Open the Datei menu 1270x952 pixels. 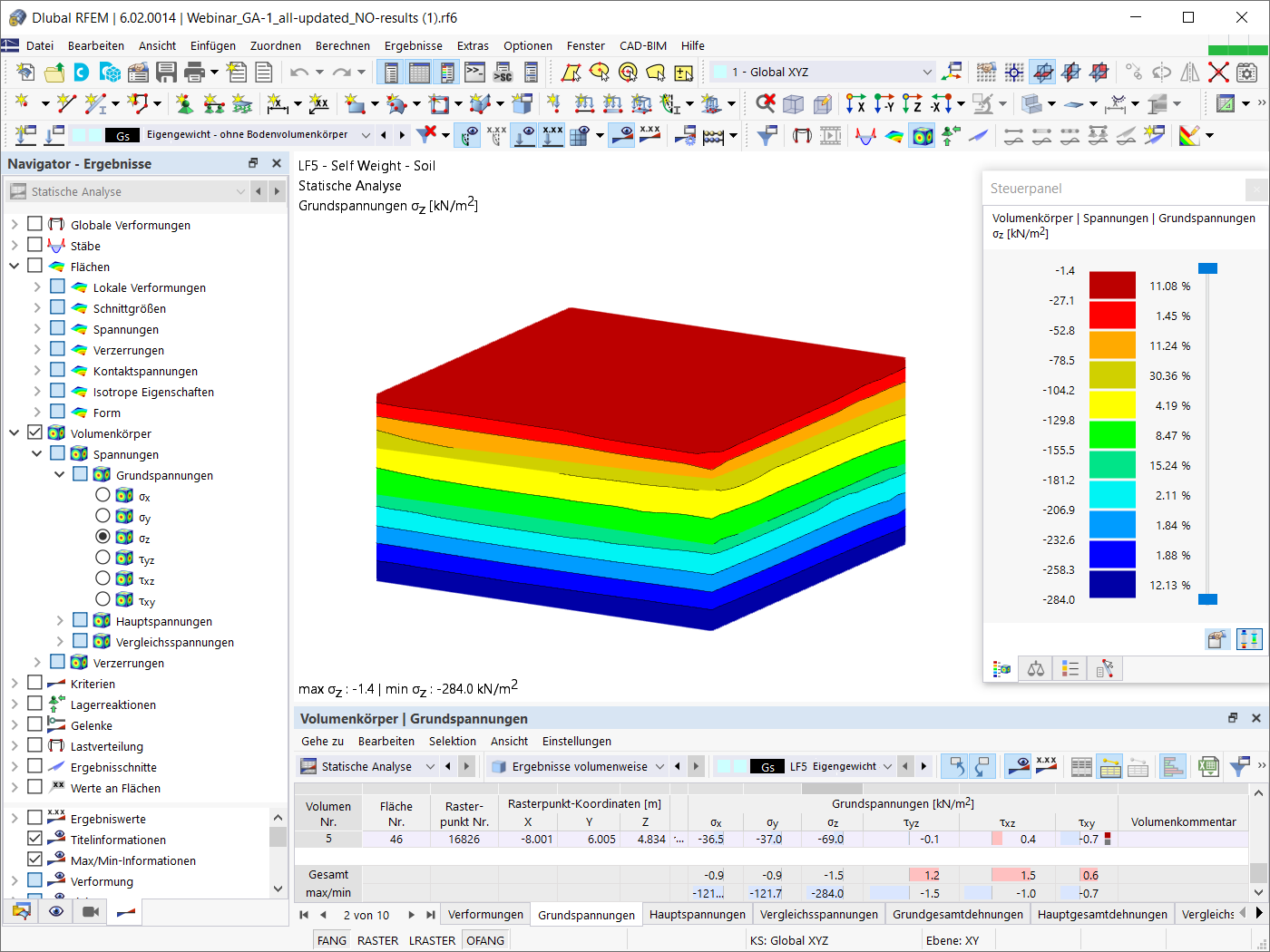click(x=40, y=45)
